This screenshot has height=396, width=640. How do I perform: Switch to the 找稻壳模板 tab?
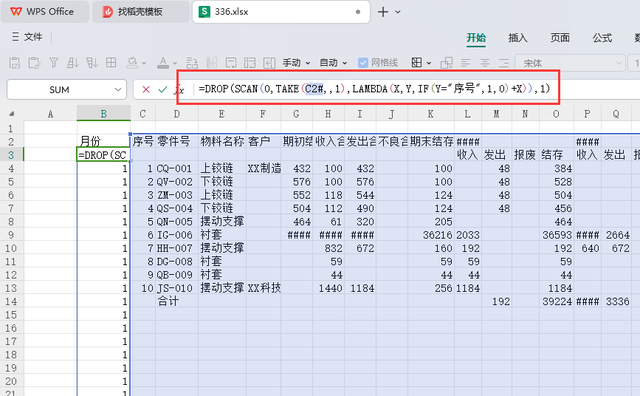pyautogui.click(x=140, y=12)
